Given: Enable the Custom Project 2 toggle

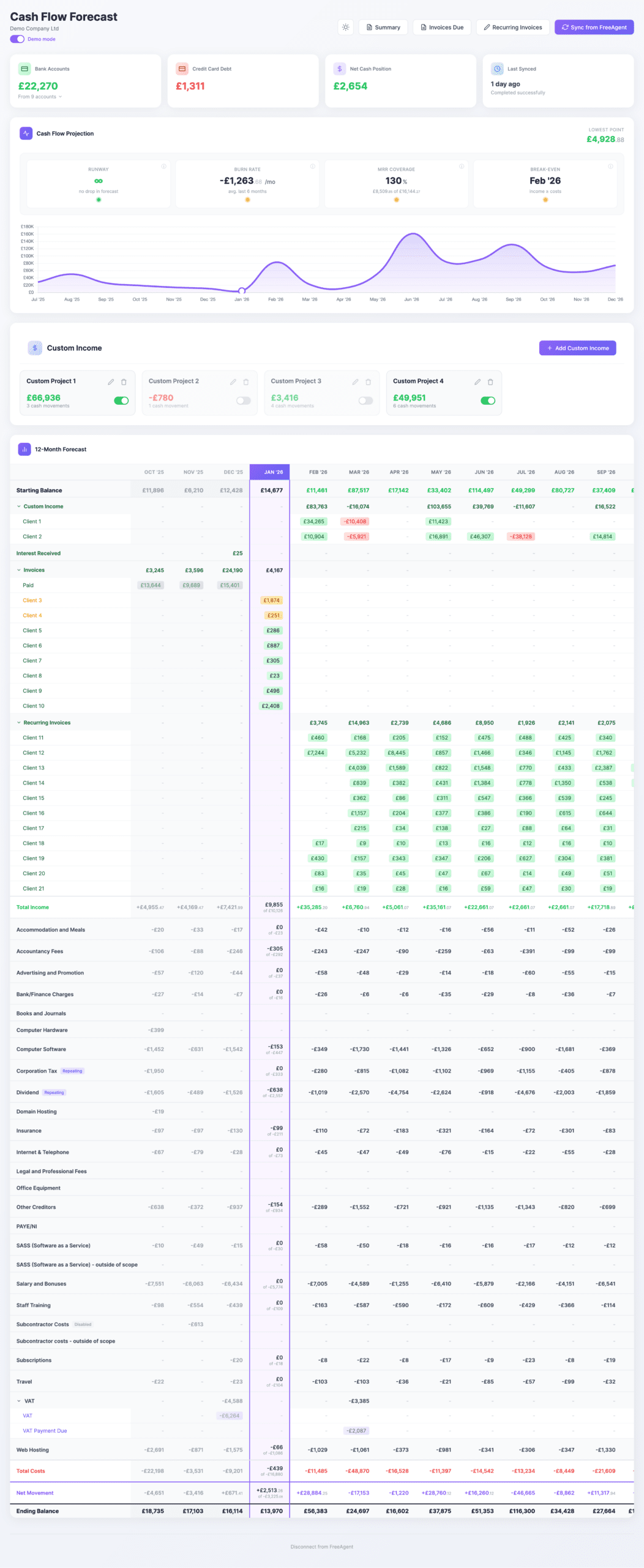Looking at the screenshot, I should 244,401.
